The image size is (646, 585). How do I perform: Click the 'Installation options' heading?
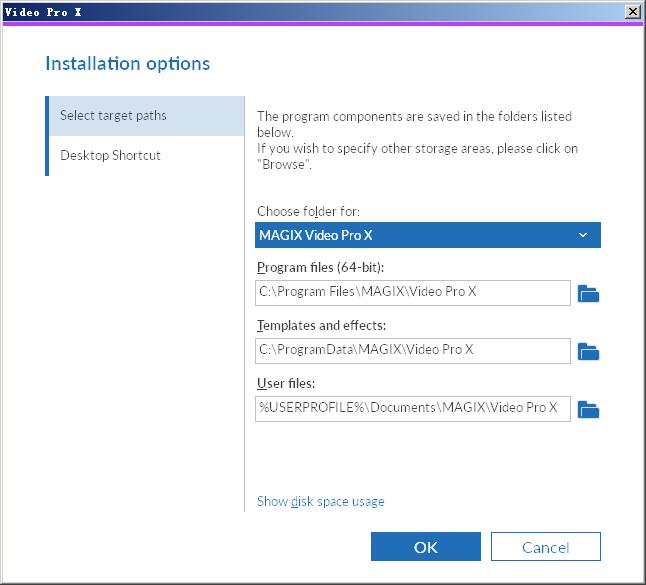(127, 64)
